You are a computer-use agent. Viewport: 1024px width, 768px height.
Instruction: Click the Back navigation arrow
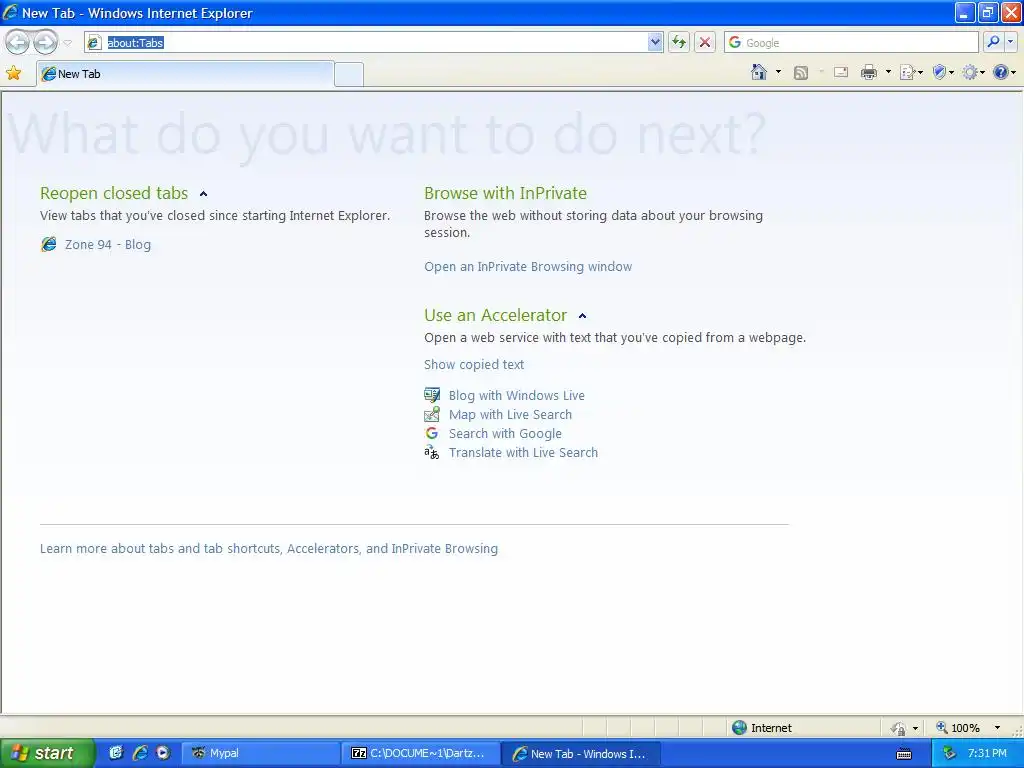[18, 42]
